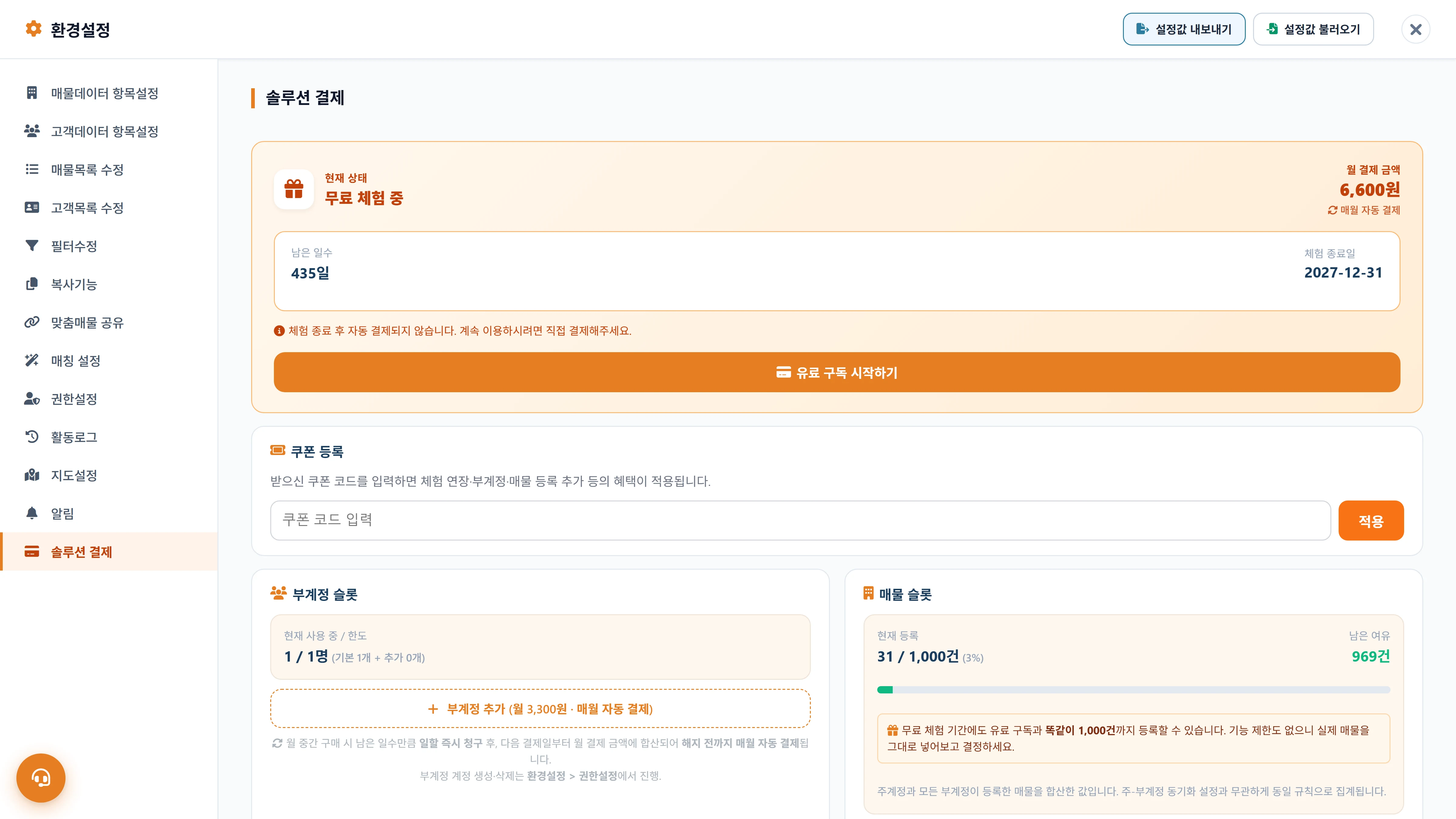The height and width of the screenshot is (819, 1456).
Task: Open 고객데이터 항목설정 menu
Action: (109, 131)
